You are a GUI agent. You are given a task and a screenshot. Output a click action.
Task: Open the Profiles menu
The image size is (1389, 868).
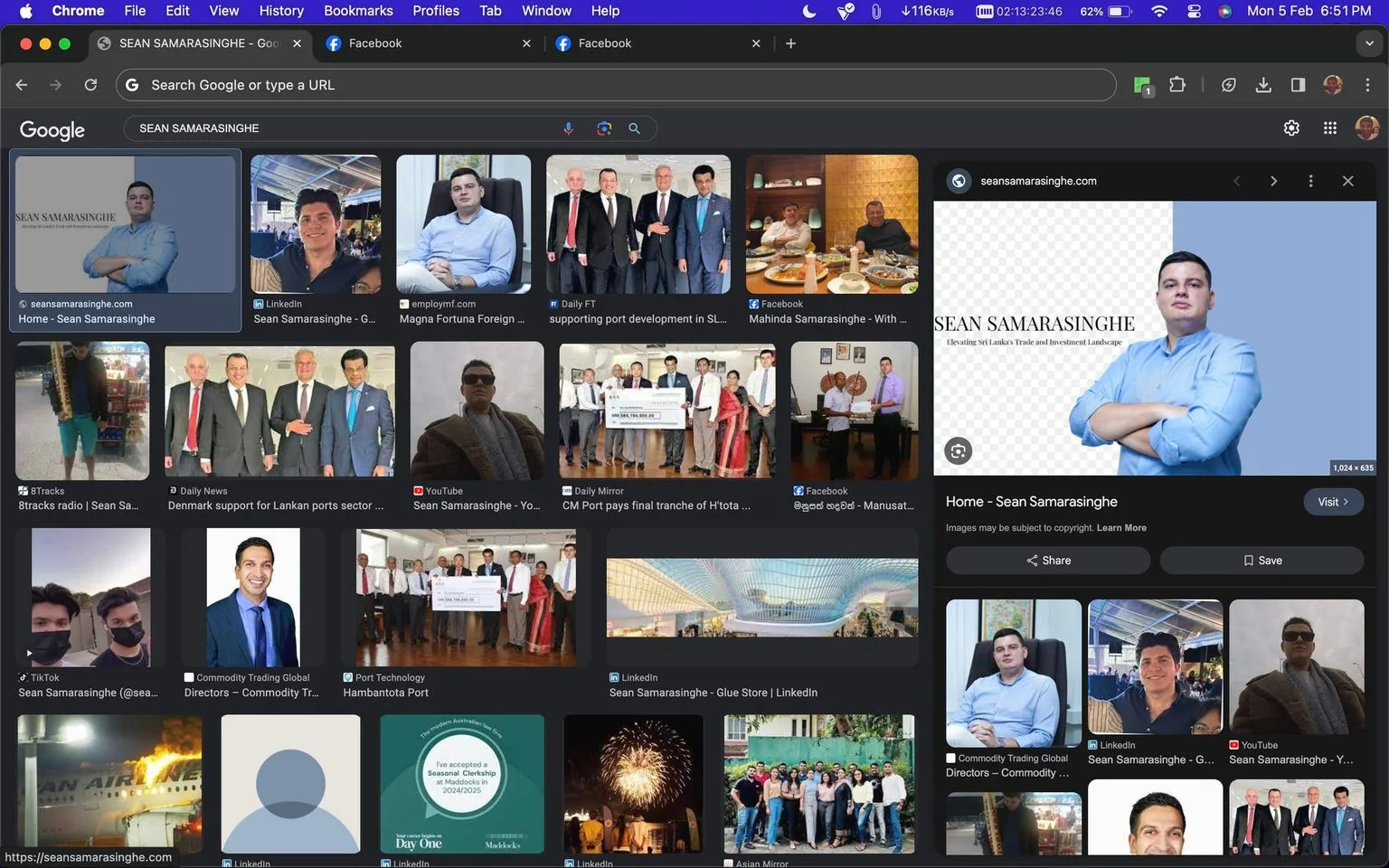pos(436,11)
